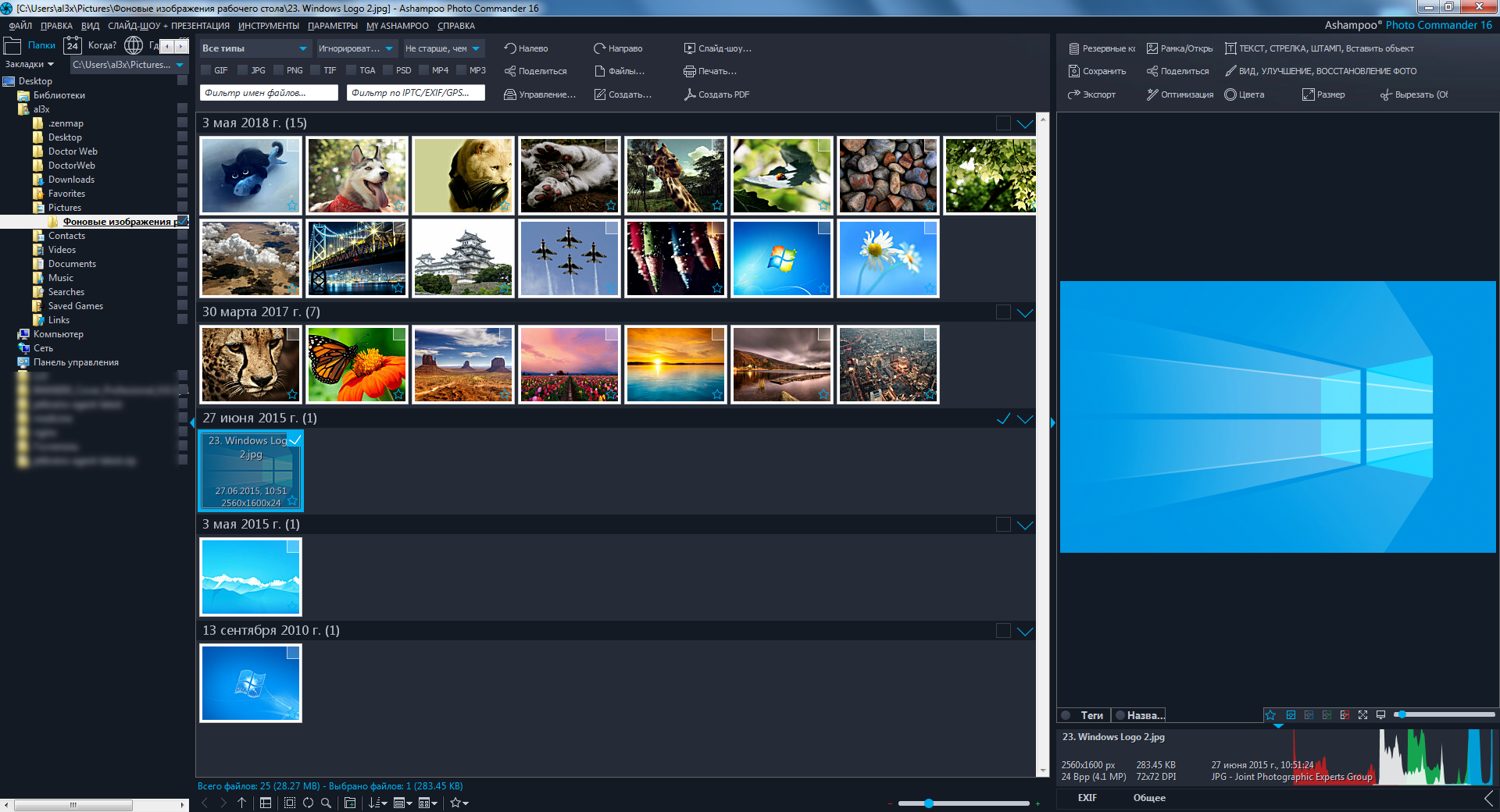Open Colors (Цвета) tool

(1245, 94)
